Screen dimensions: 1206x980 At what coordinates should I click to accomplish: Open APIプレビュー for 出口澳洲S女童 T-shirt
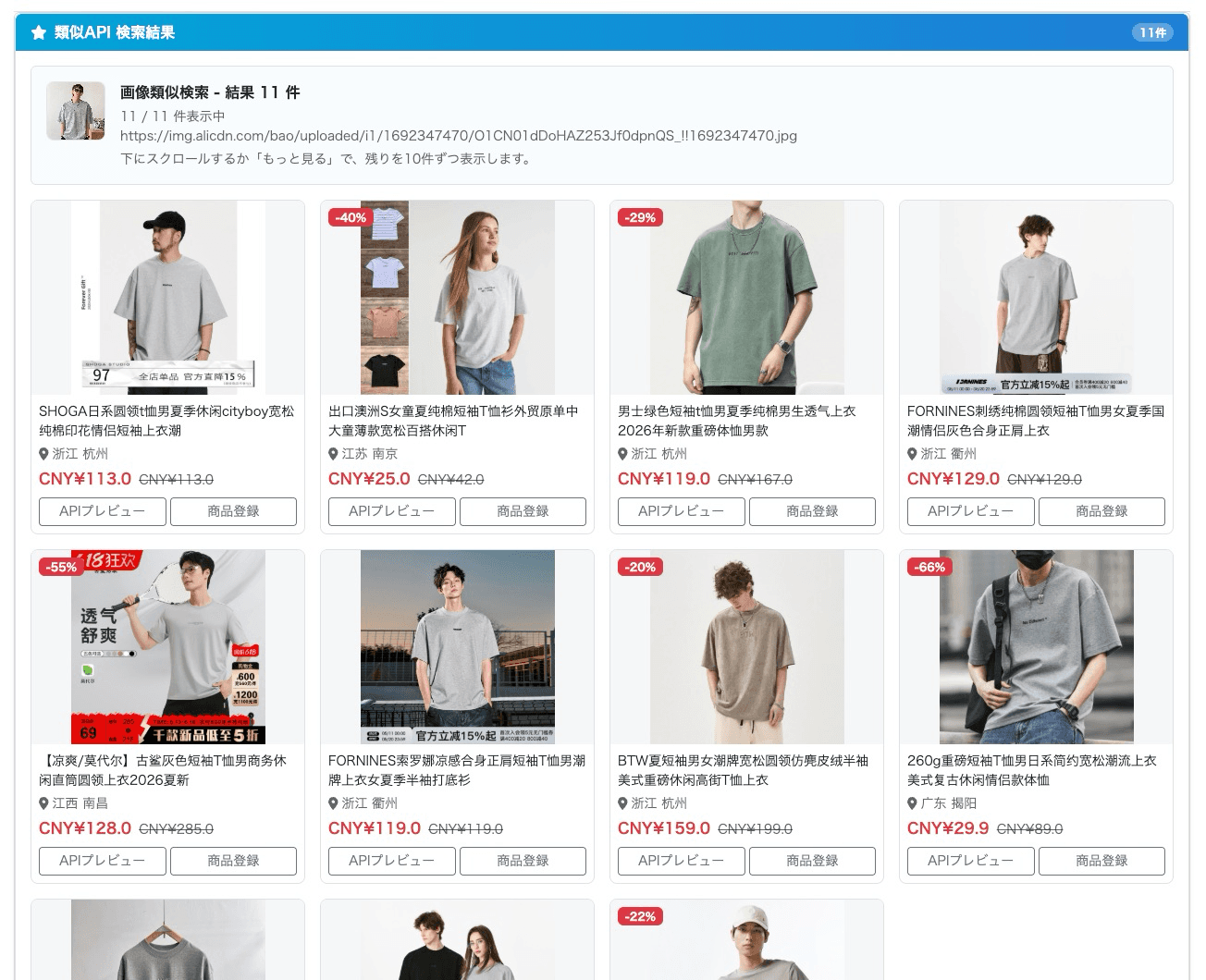tap(392, 511)
